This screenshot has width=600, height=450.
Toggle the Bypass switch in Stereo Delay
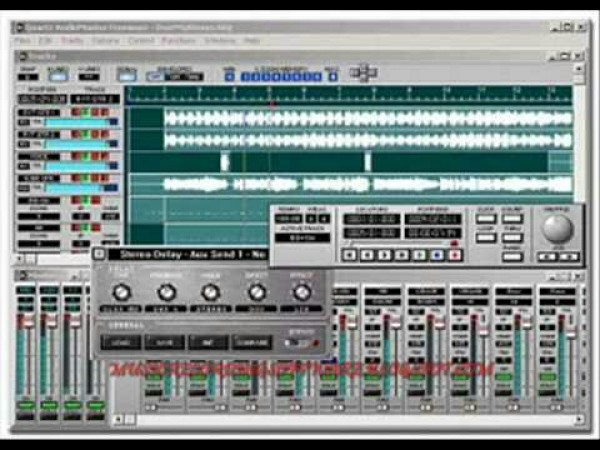302,343
